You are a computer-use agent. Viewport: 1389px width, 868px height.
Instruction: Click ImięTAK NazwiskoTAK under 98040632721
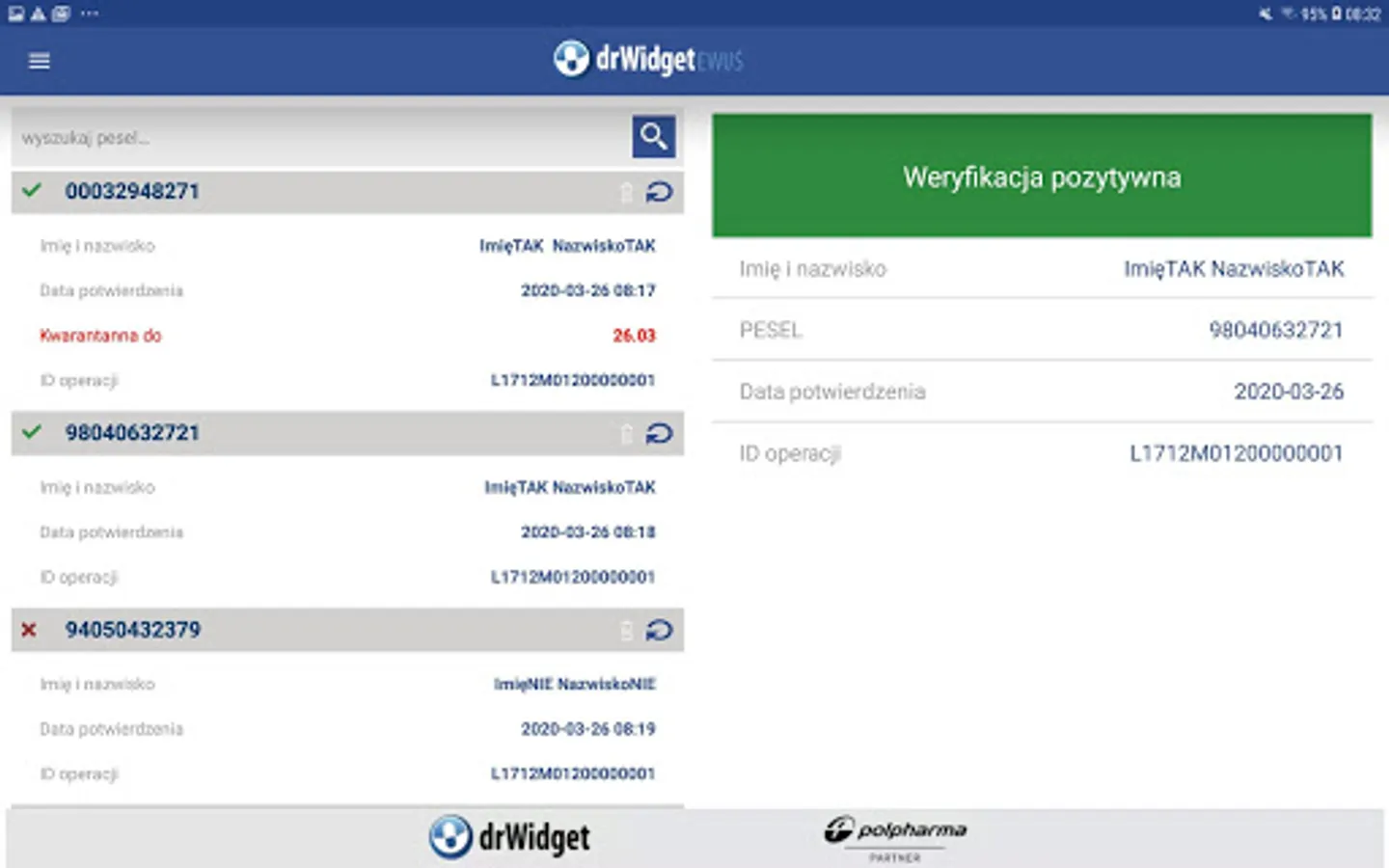(x=570, y=487)
